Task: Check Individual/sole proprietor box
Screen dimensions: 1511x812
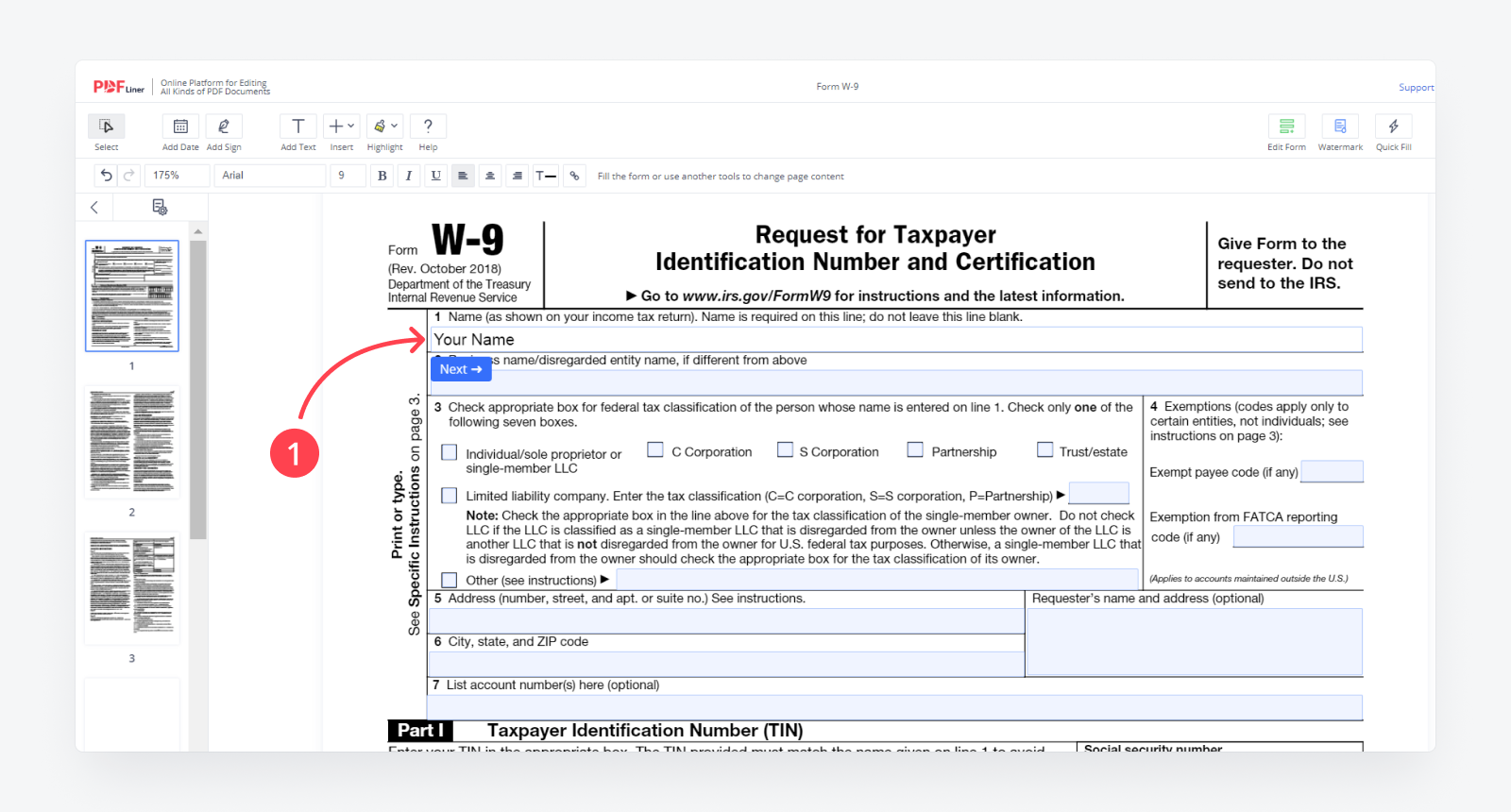Action: tap(450, 453)
